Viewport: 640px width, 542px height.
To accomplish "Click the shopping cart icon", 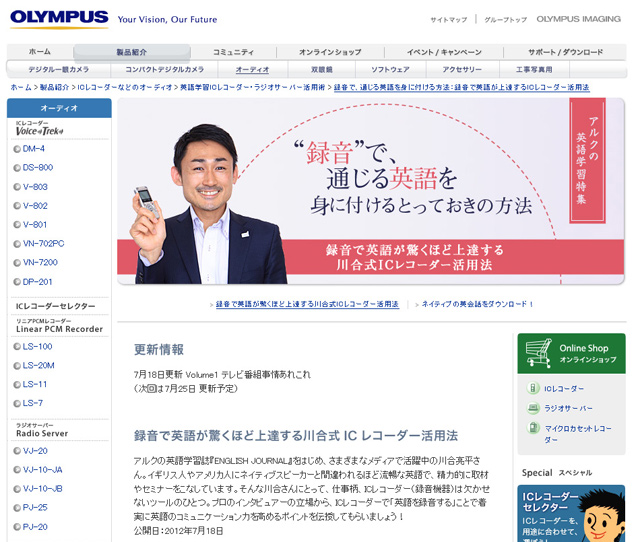I will click(539, 353).
